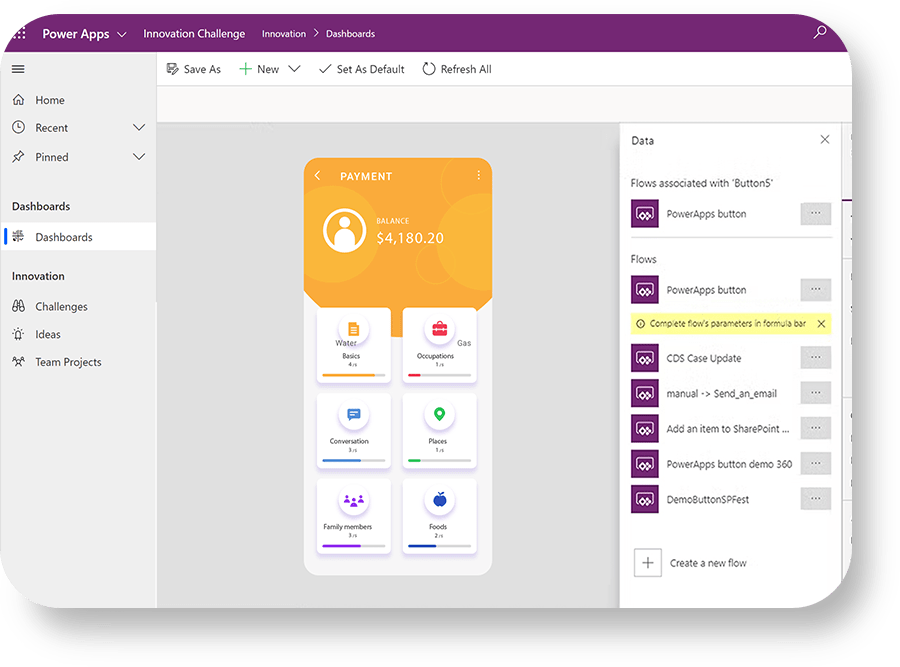Click the Save As button
The width and height of the screenshot is (900, 667).
[x=194, y=69]
